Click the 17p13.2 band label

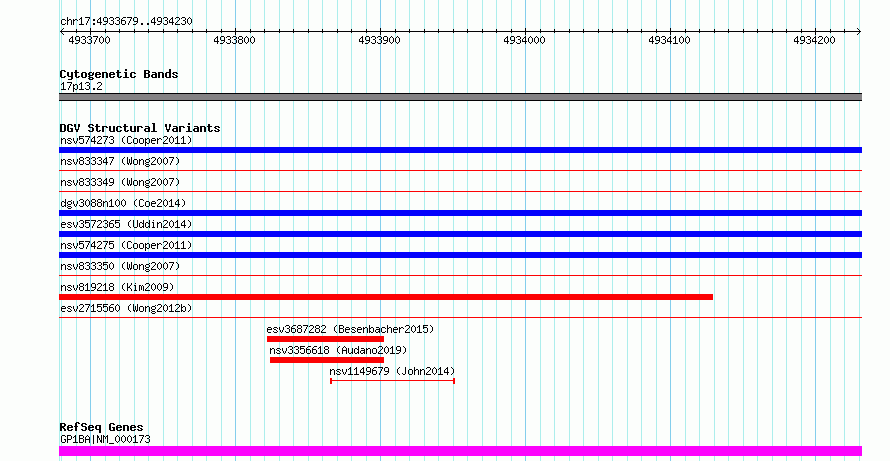click(x=81, y=87)
